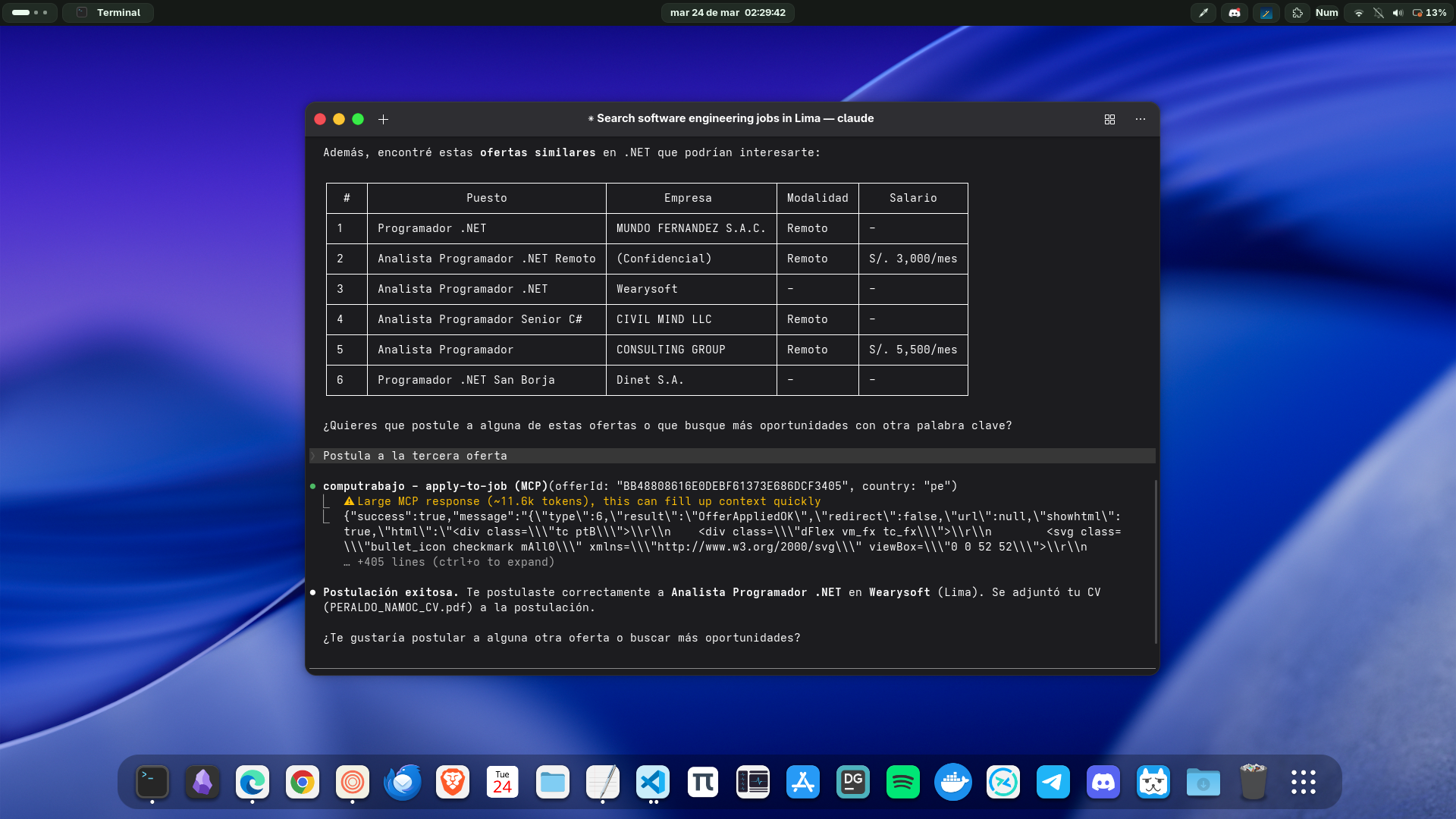Open Thunderbird from the dock

point(402,782)
